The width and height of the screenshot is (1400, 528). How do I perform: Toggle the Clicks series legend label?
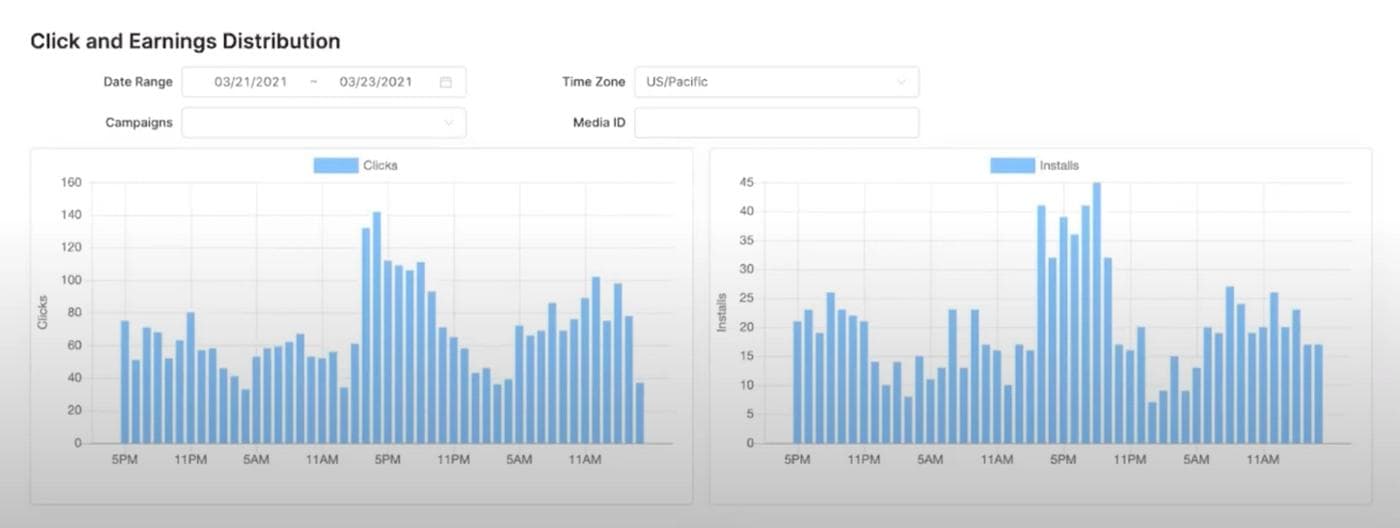click(x=380, y=165)
